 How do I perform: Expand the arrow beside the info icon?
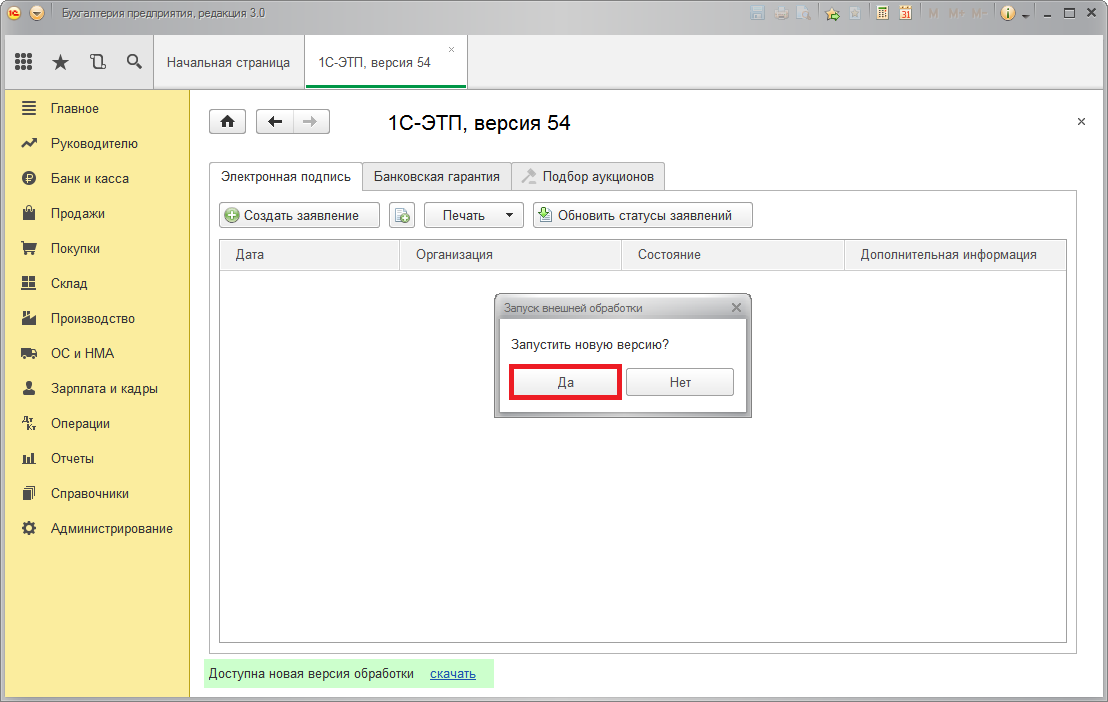(1025, 15)
